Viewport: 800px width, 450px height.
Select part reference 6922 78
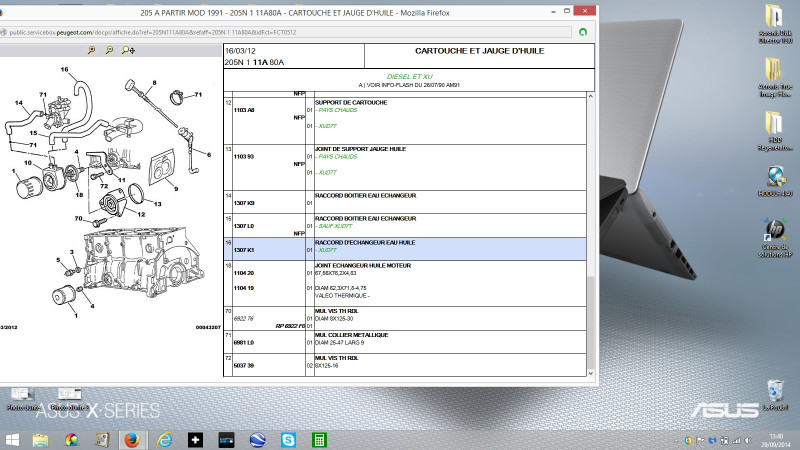(x=244, y=318)
